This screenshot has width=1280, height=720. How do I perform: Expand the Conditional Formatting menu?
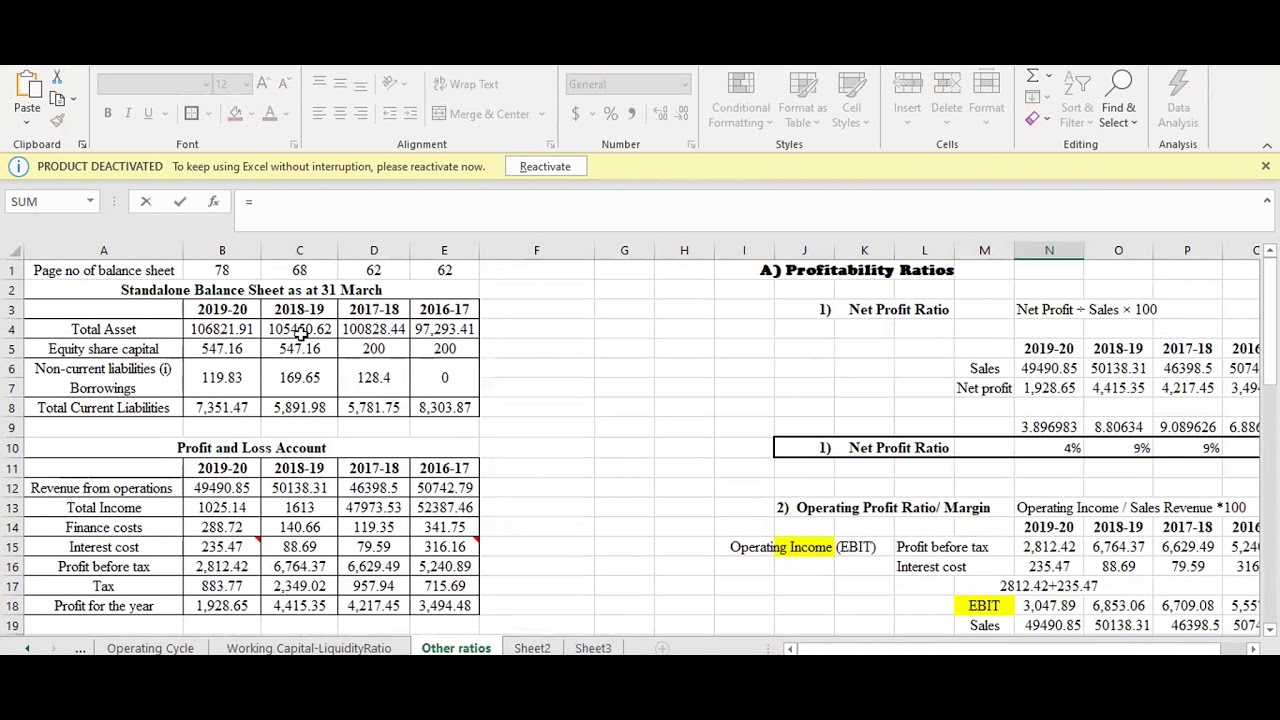(741, 100)
